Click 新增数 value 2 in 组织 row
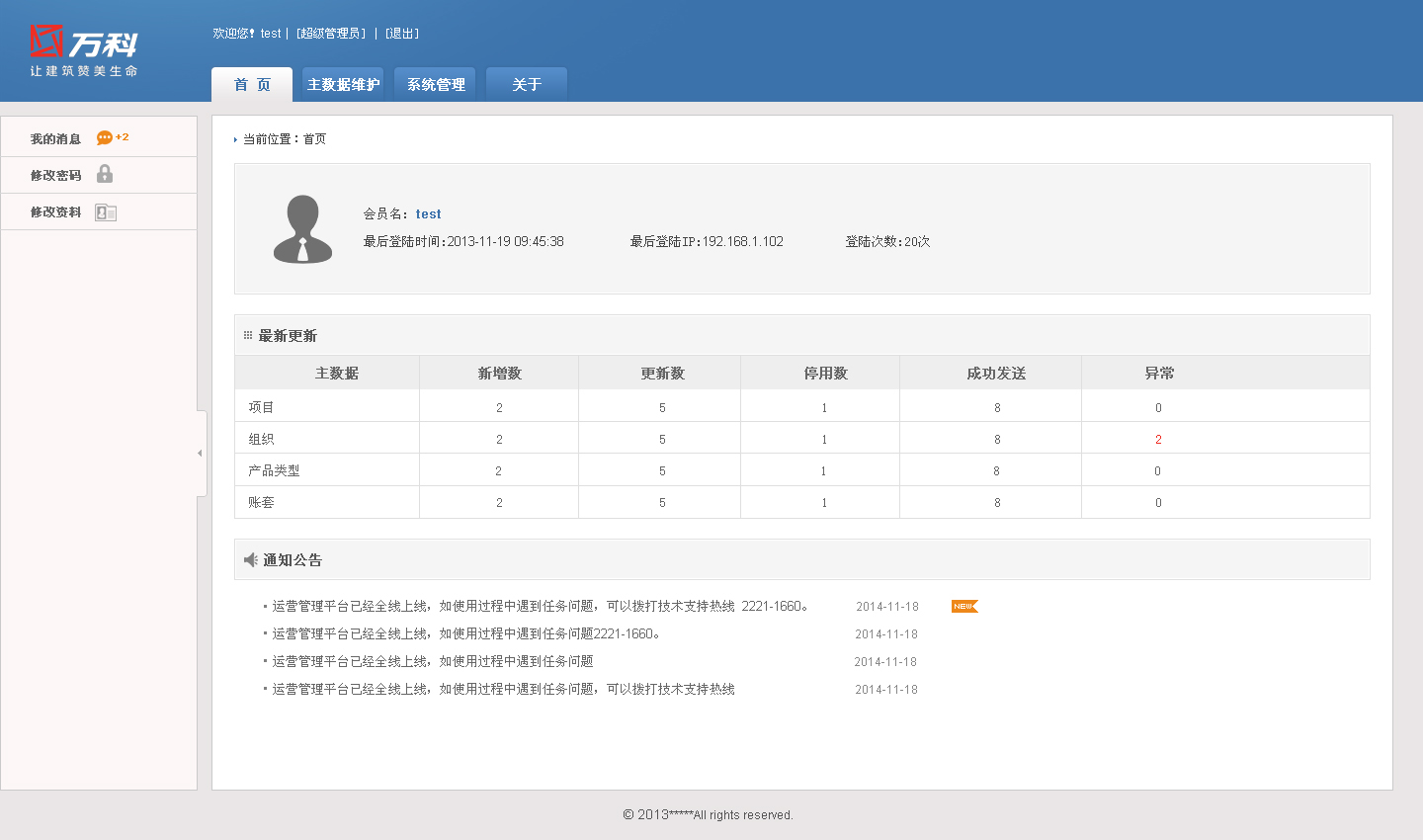 pyautogui.click(x=499, y=440)
